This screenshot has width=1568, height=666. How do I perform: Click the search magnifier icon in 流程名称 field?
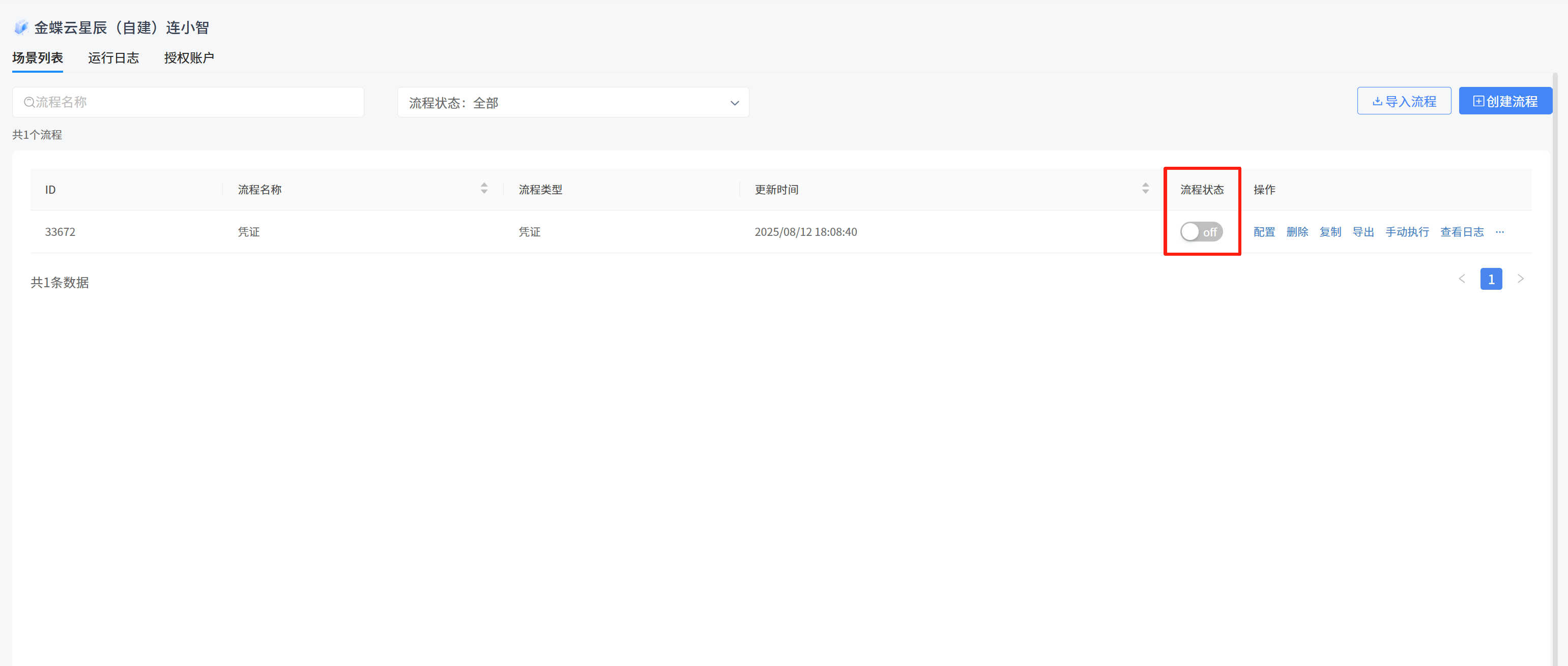[29, 102]
